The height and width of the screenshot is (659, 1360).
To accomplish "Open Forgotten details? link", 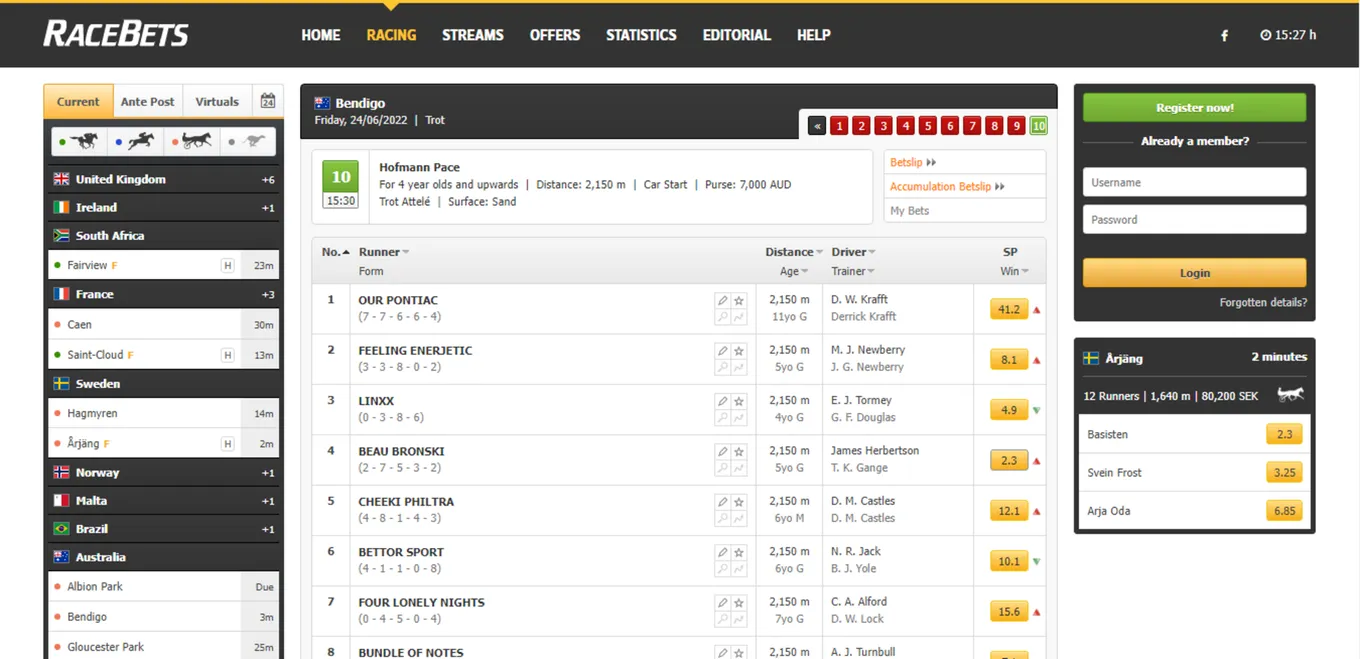I will click(1263, 302).
